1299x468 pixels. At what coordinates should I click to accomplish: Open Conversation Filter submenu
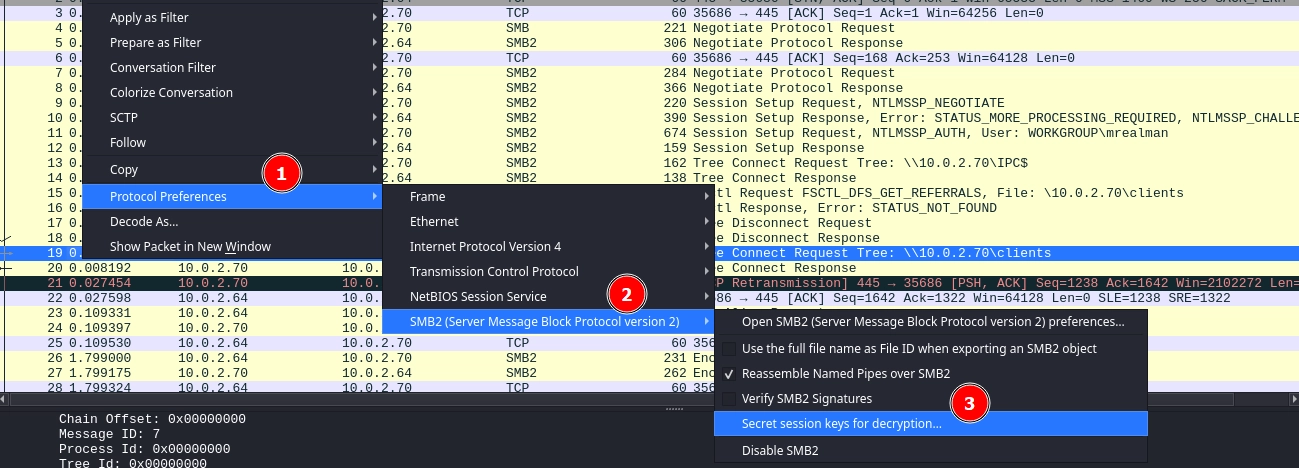coord(162,68)
